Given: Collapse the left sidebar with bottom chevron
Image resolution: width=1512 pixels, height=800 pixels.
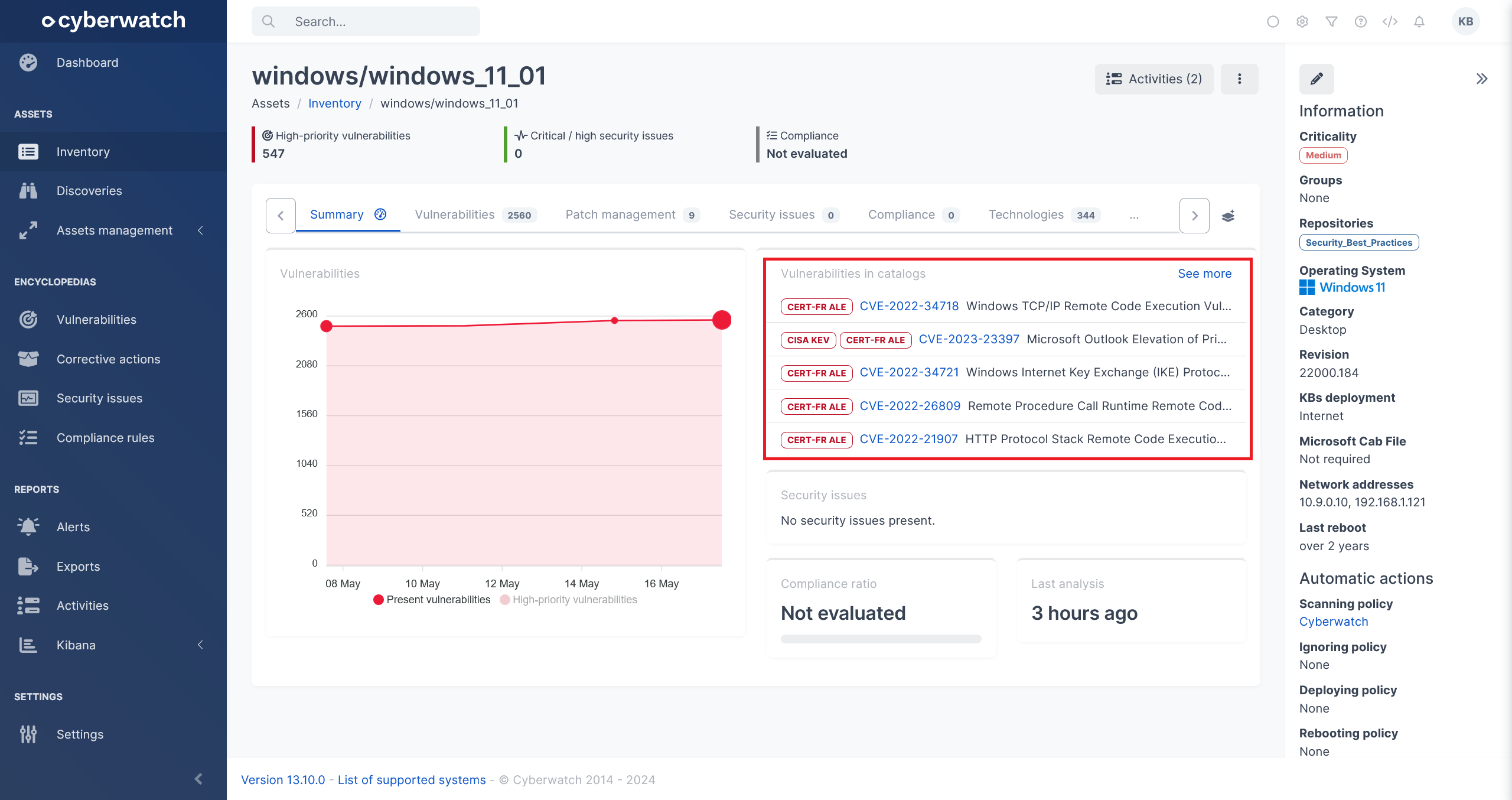Looking at the screenshot, I should click(x=198, y=779).
